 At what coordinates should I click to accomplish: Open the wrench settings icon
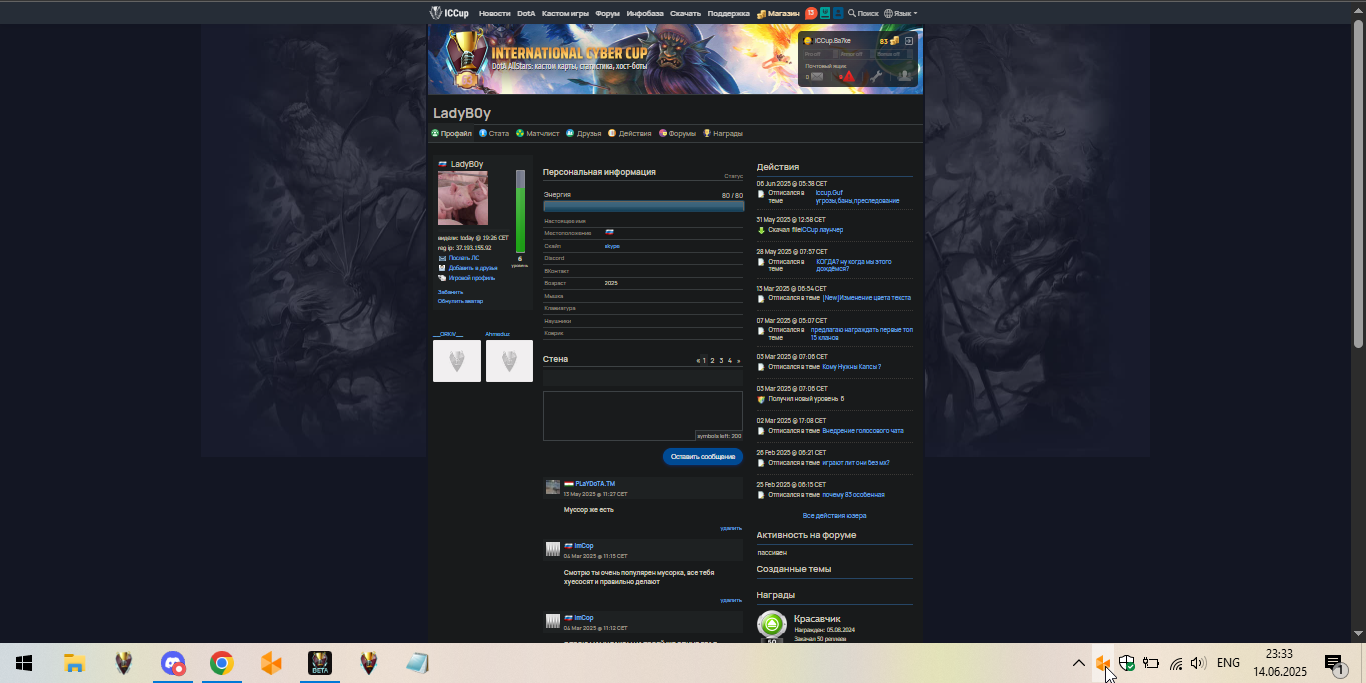pos(876,76)
